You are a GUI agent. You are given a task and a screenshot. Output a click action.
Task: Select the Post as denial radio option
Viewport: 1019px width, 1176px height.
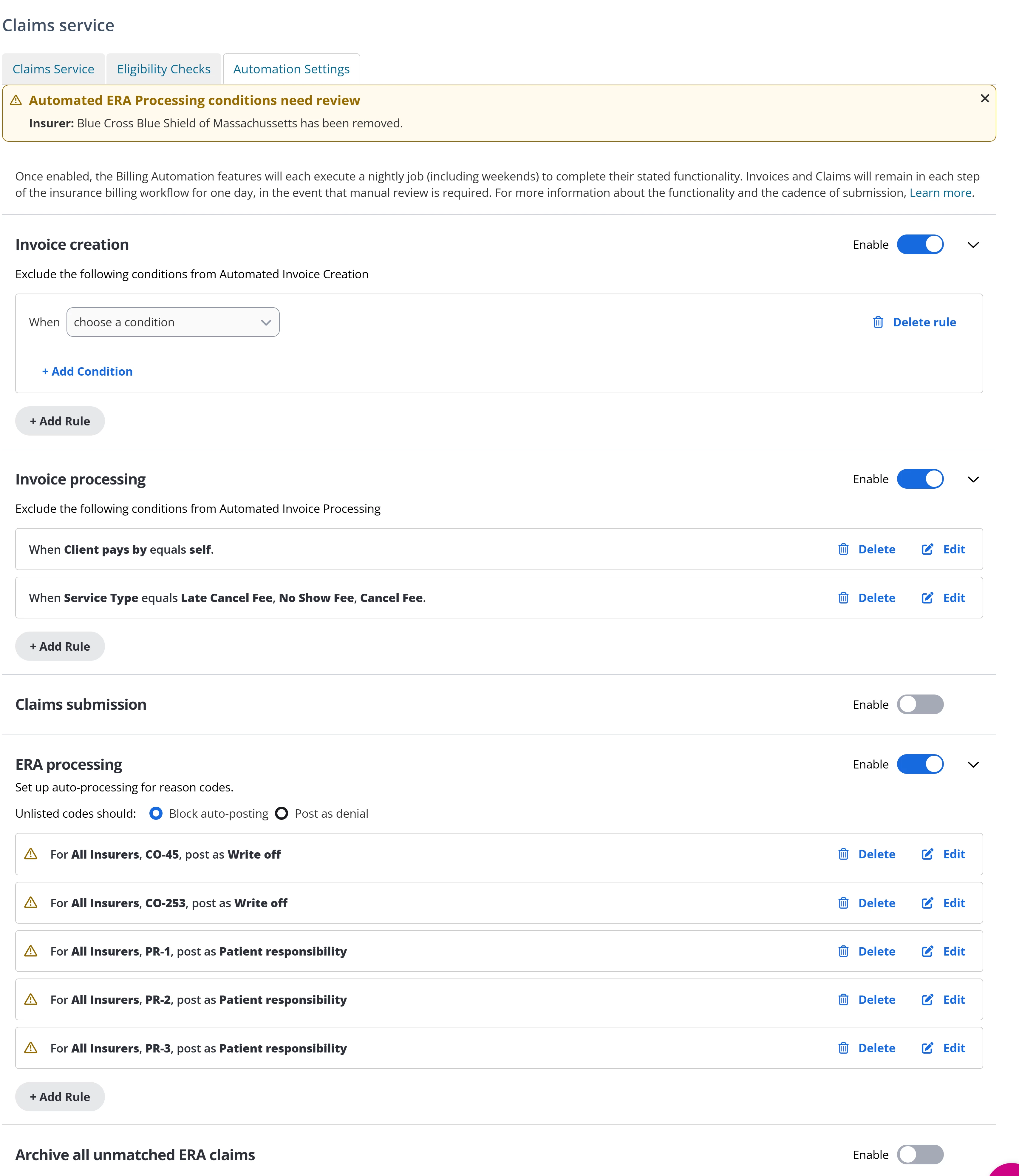coord(282,814)
